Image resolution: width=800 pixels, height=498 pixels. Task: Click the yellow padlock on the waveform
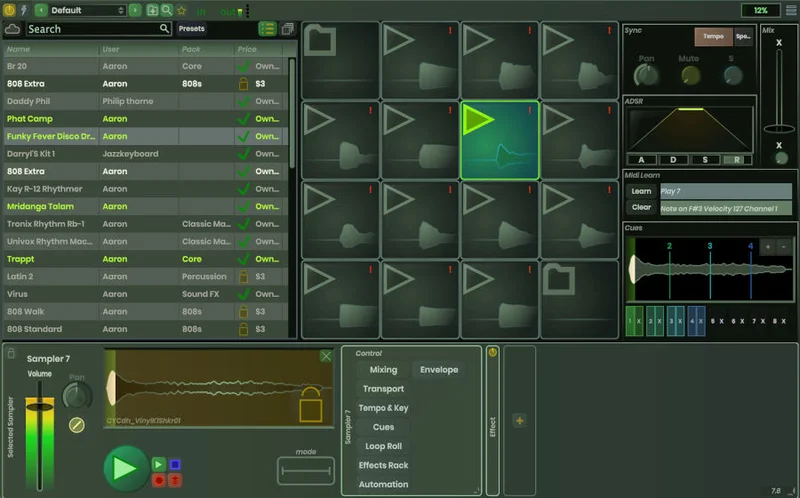pyautogui.click(x=311, y=405)
